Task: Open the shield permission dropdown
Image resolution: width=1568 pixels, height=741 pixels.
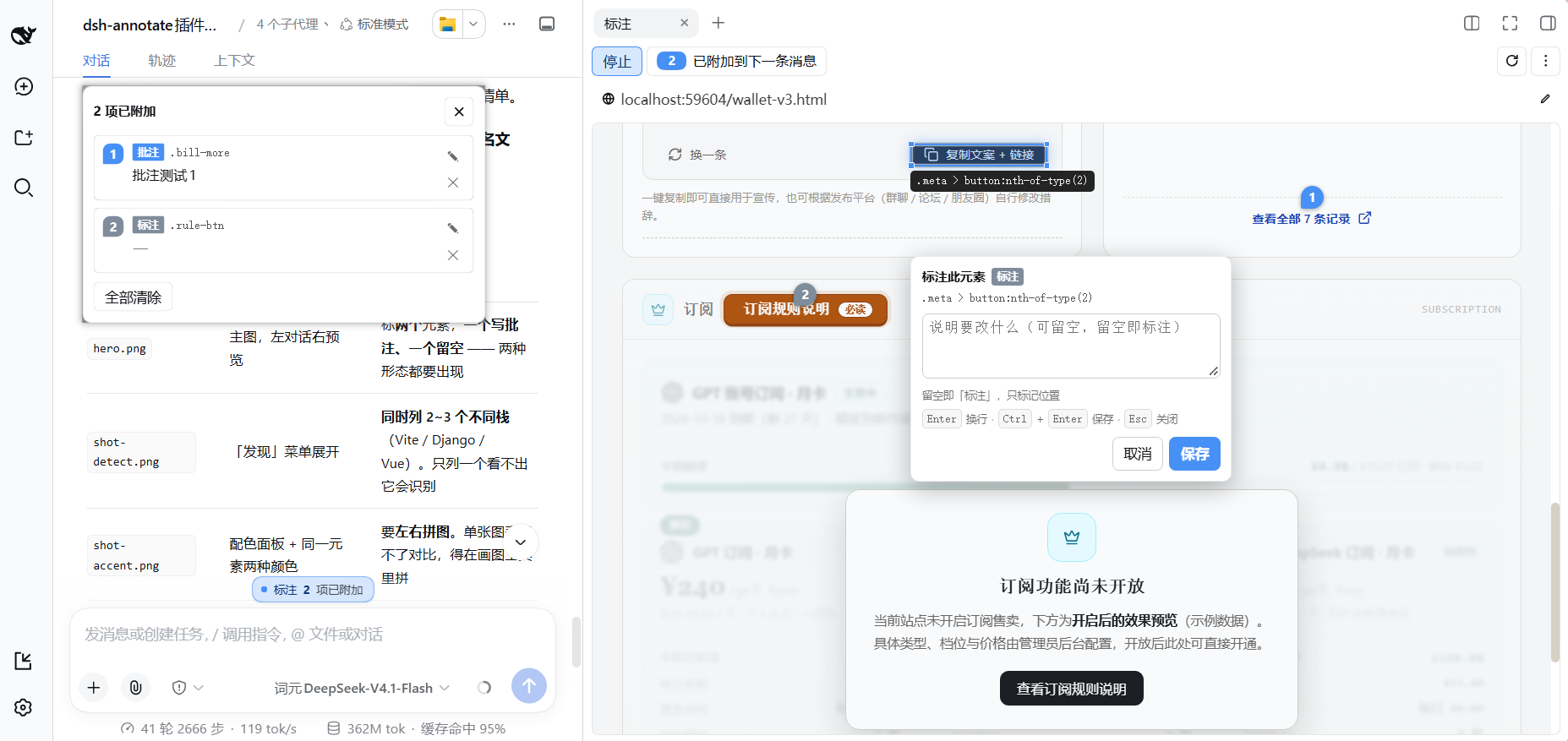Action: click(188, 688)
